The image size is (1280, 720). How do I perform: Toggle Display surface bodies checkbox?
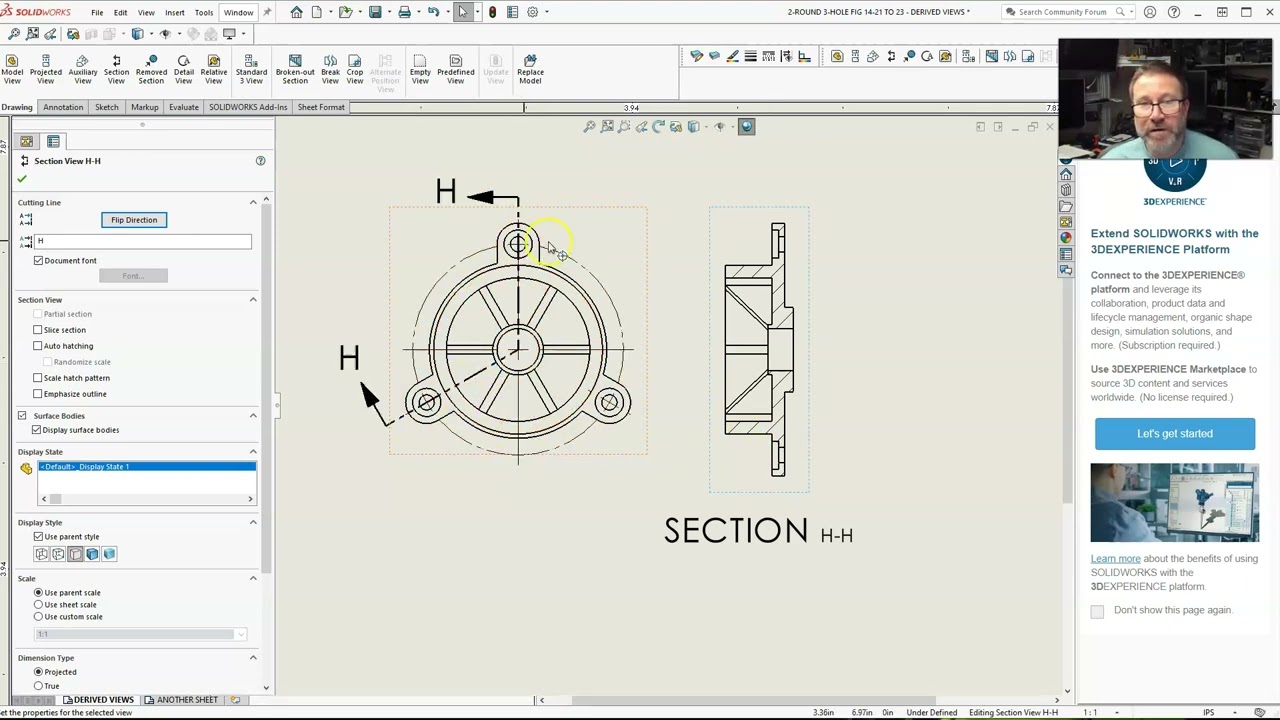click(37, 430)
